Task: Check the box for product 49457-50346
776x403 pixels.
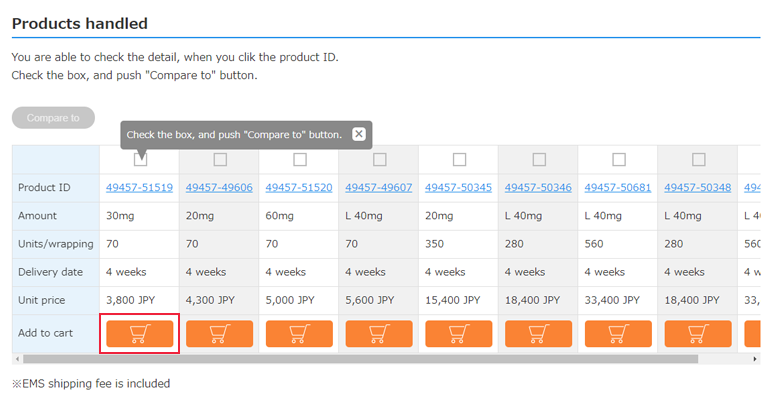Action: click(x=539, y=159)
